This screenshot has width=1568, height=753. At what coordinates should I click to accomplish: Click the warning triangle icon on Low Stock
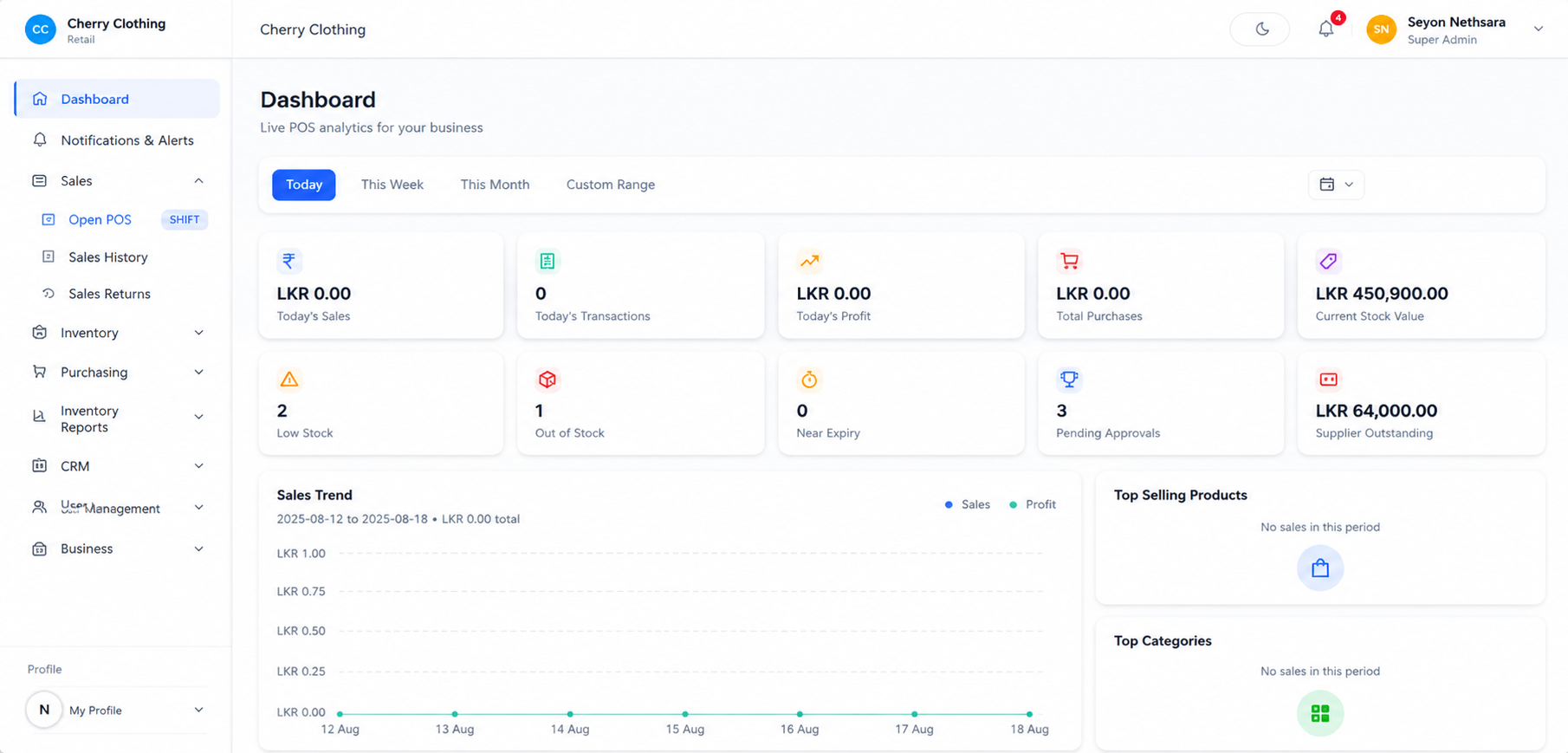click(288, 380)
